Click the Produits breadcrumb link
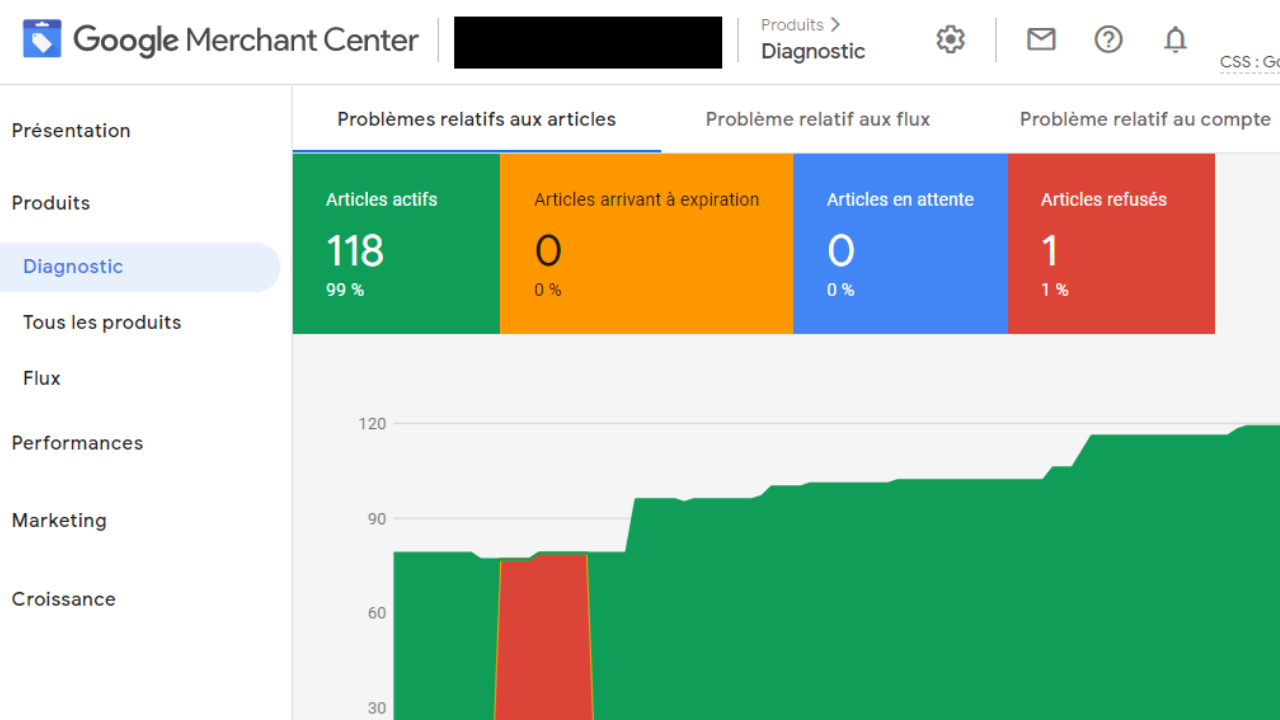 (792, 25)
